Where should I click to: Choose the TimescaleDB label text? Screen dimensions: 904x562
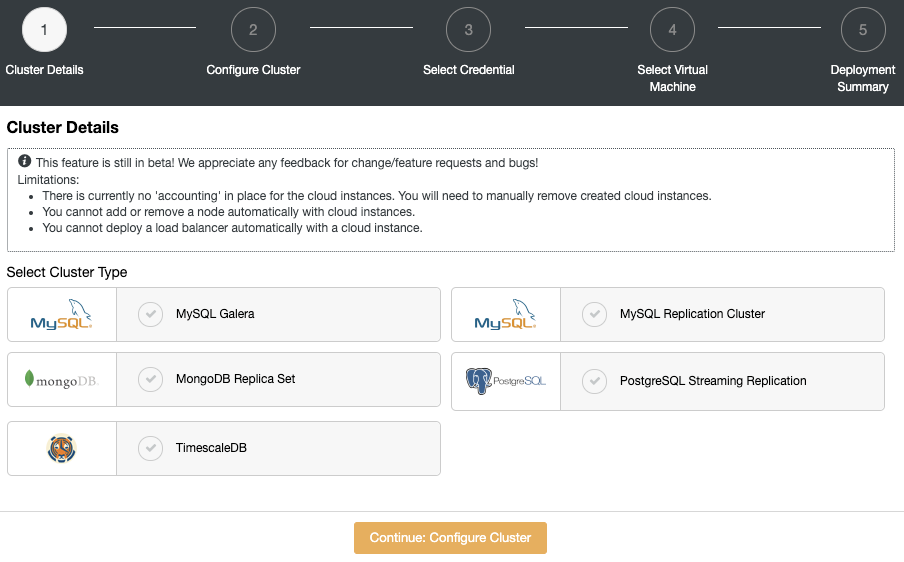point(211,448)
